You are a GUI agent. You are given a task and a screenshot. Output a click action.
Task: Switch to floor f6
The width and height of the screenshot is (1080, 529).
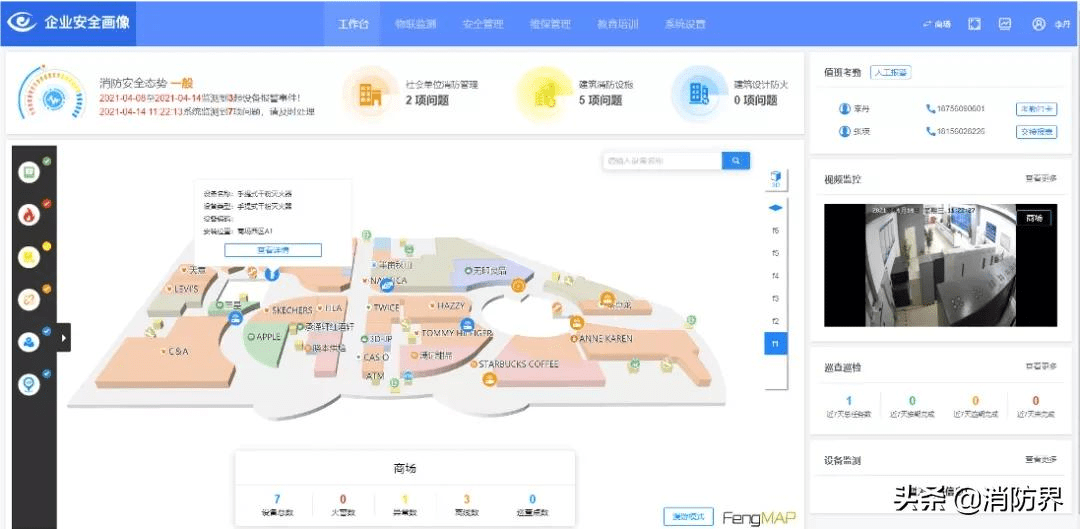[776, 230]
